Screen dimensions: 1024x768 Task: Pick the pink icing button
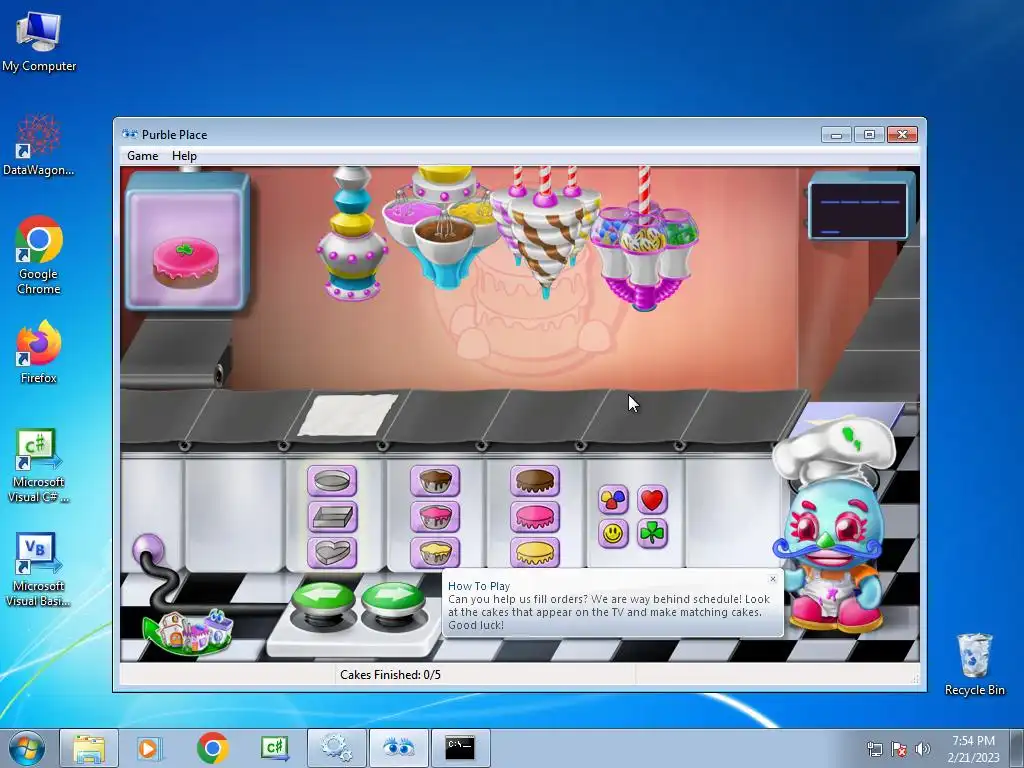point(535,517)
